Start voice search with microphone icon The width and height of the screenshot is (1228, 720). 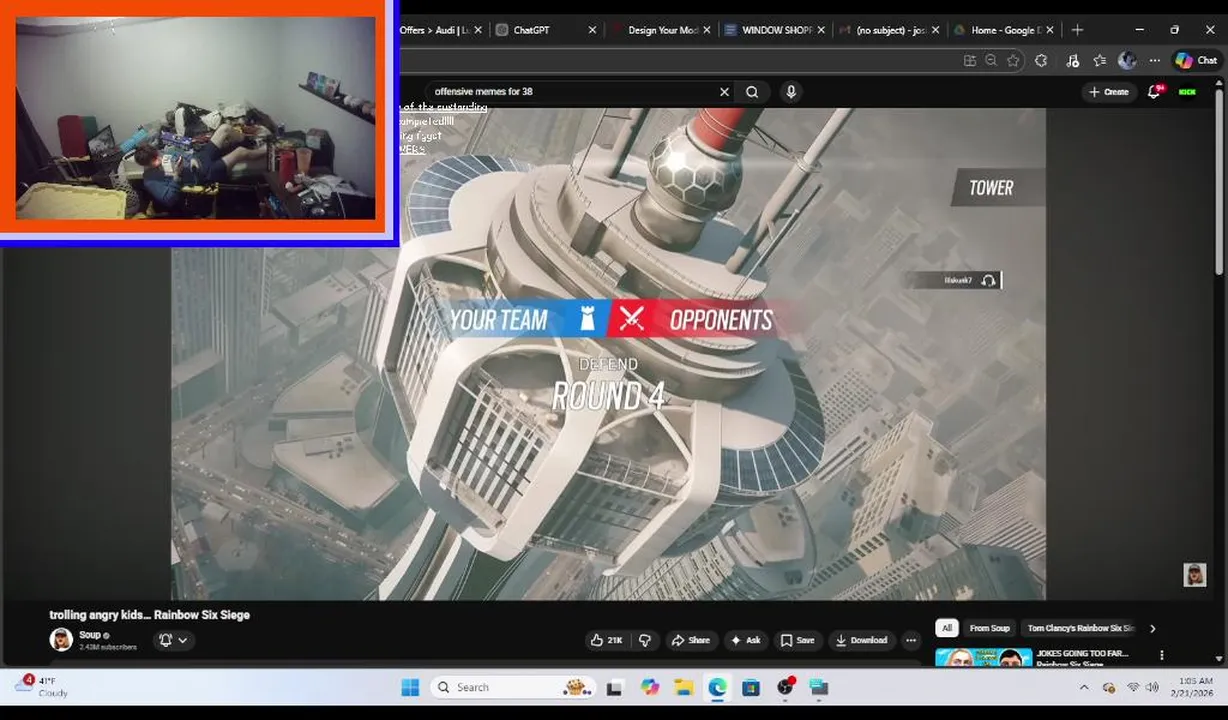click(791, 92)
